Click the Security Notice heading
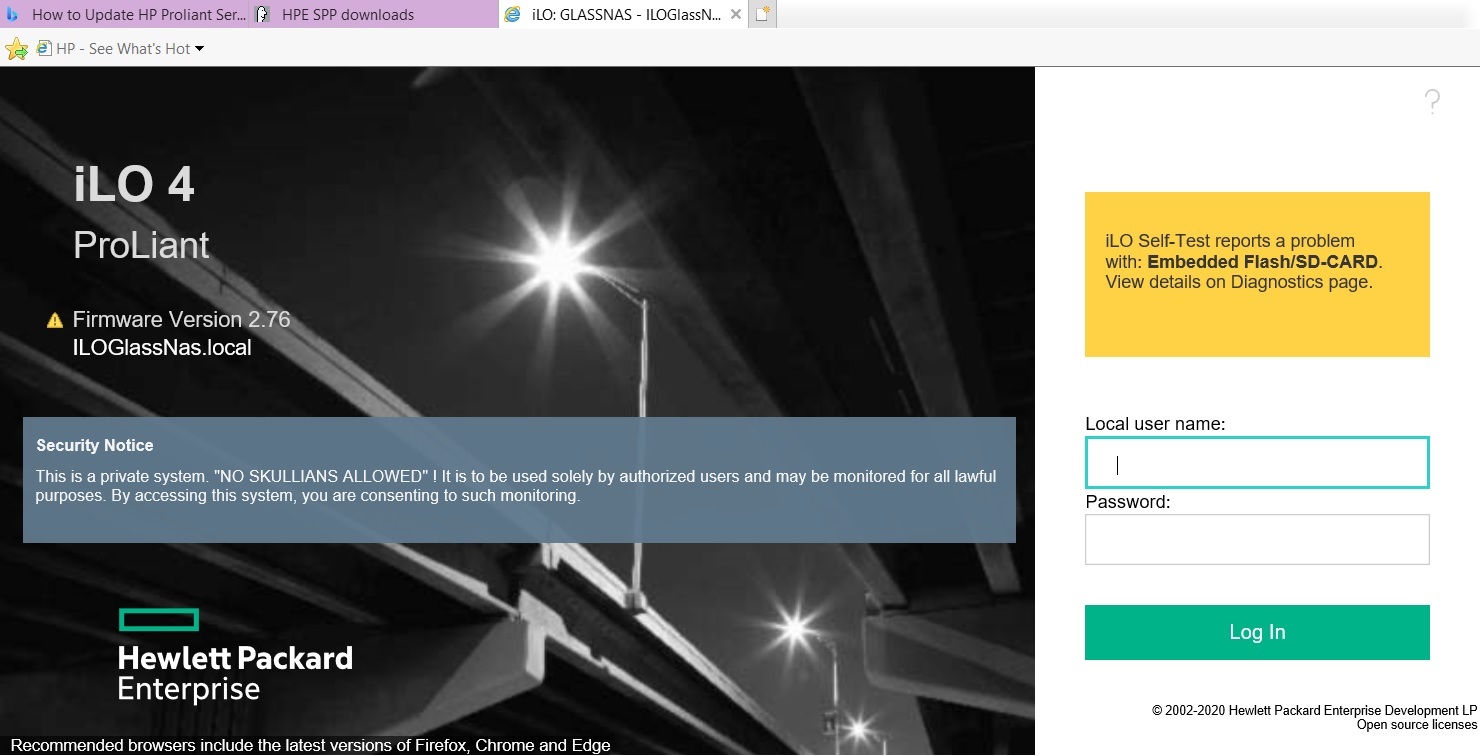Screen dimensions: 1480x756 click(95, 445)
